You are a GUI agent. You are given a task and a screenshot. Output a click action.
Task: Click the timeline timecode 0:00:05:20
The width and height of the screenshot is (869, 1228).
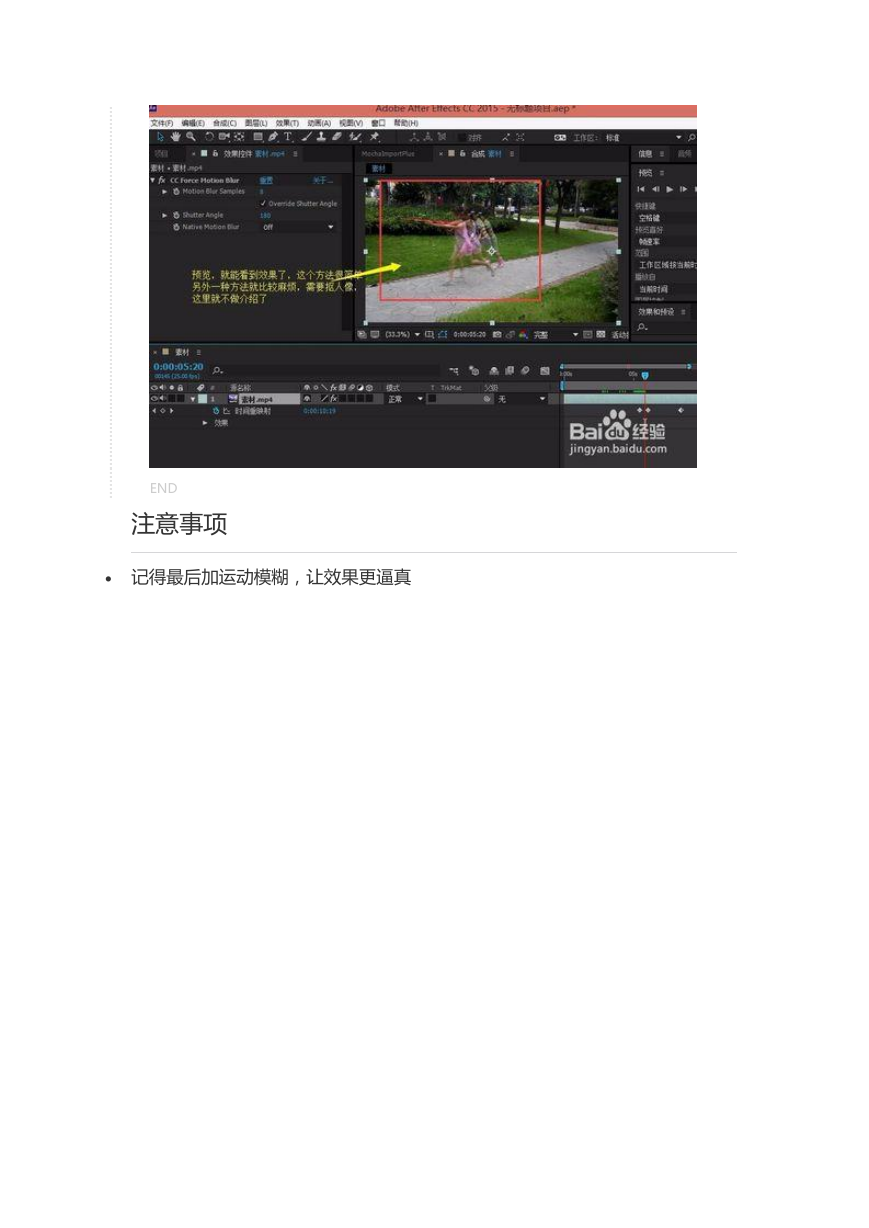pos(178,367)
